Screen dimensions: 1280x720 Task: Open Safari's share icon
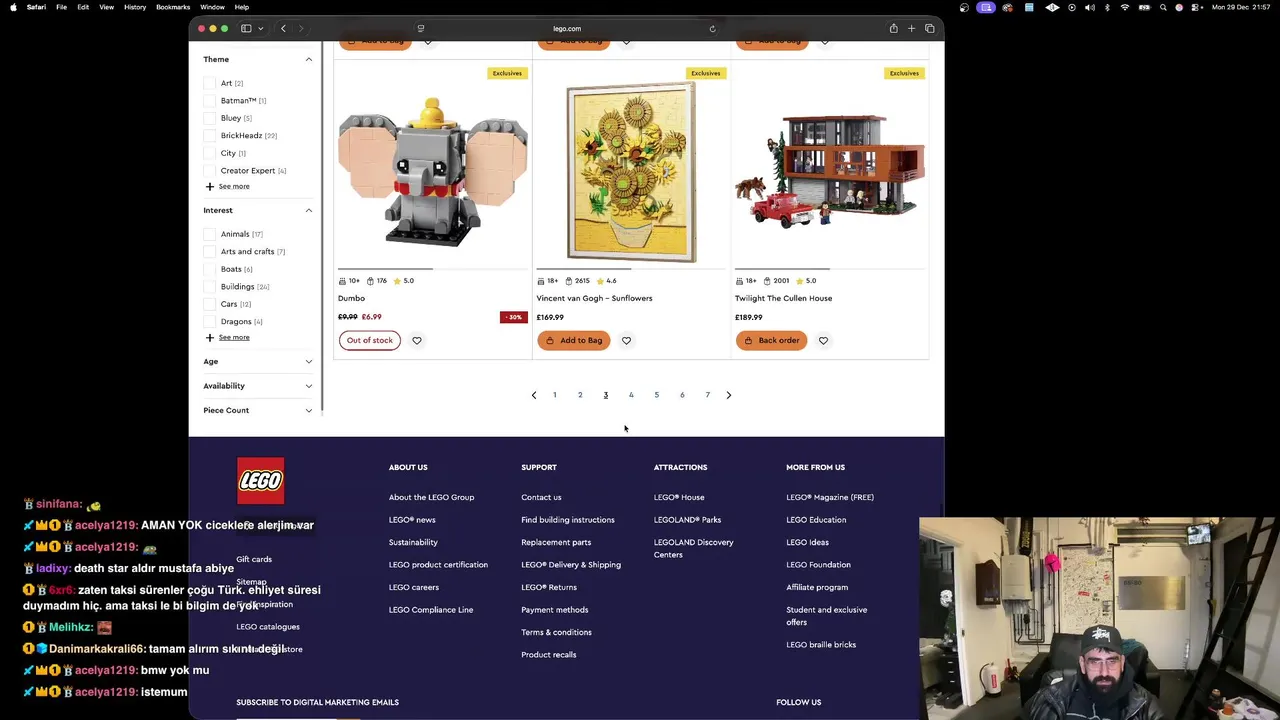pyautogui.click(x=893, y=28)
